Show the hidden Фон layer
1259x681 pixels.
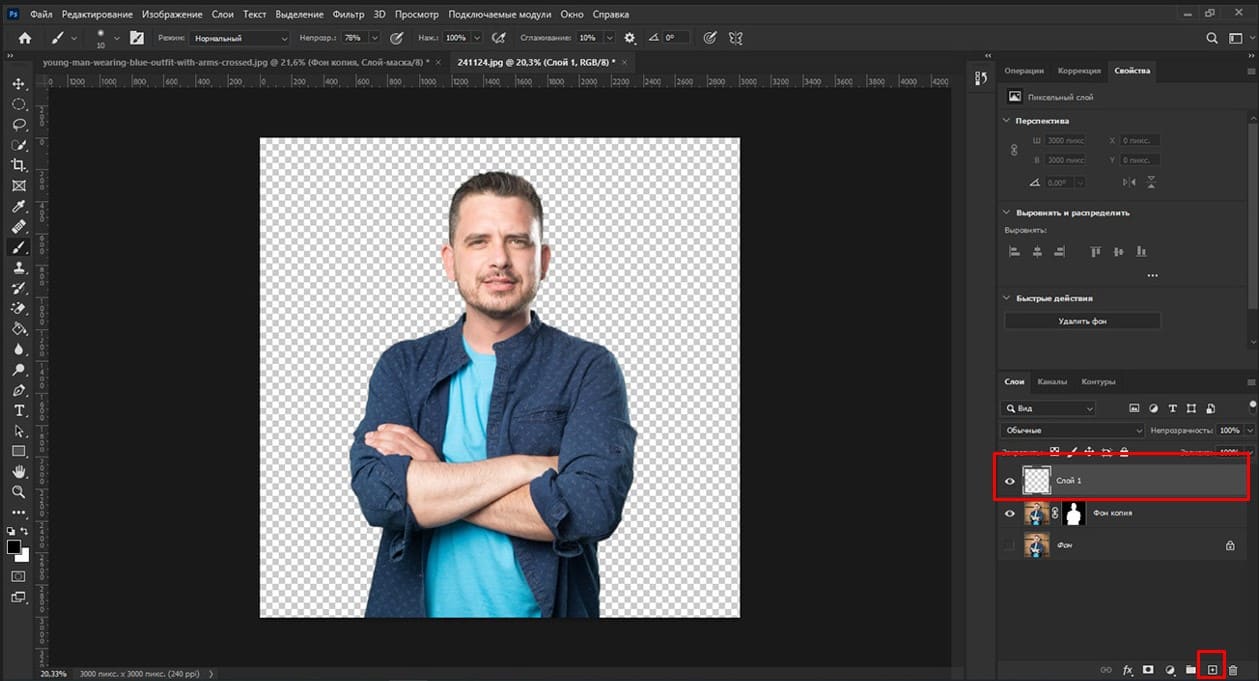[x=1009, y=545]
